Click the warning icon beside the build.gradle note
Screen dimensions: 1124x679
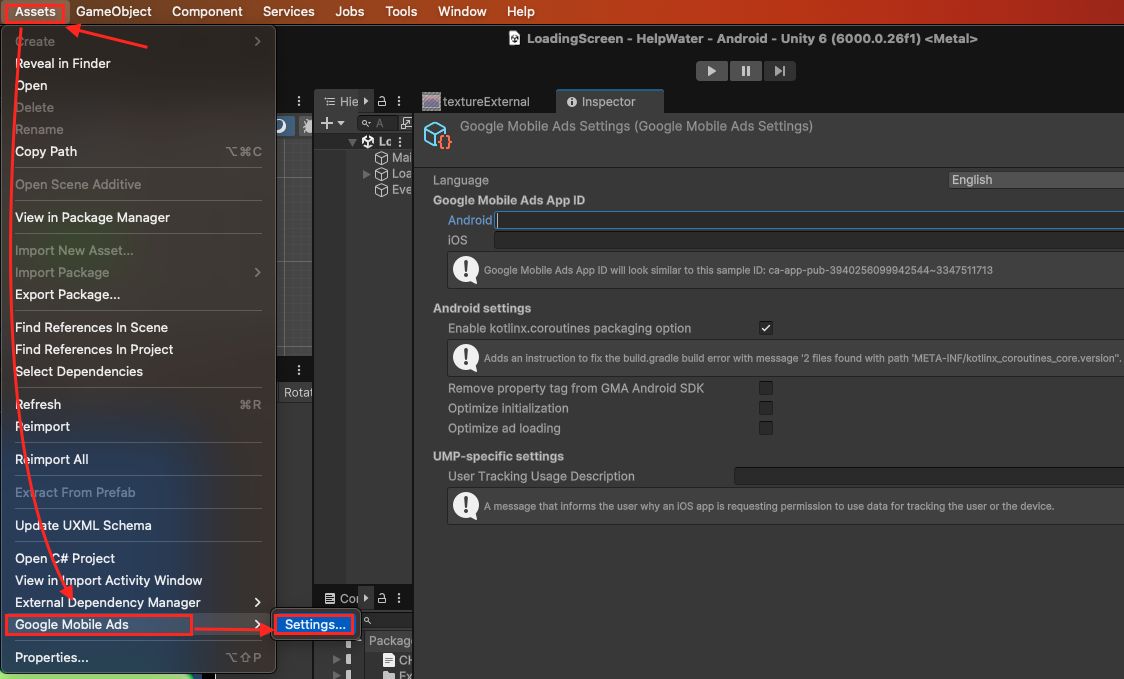point(466,358)
